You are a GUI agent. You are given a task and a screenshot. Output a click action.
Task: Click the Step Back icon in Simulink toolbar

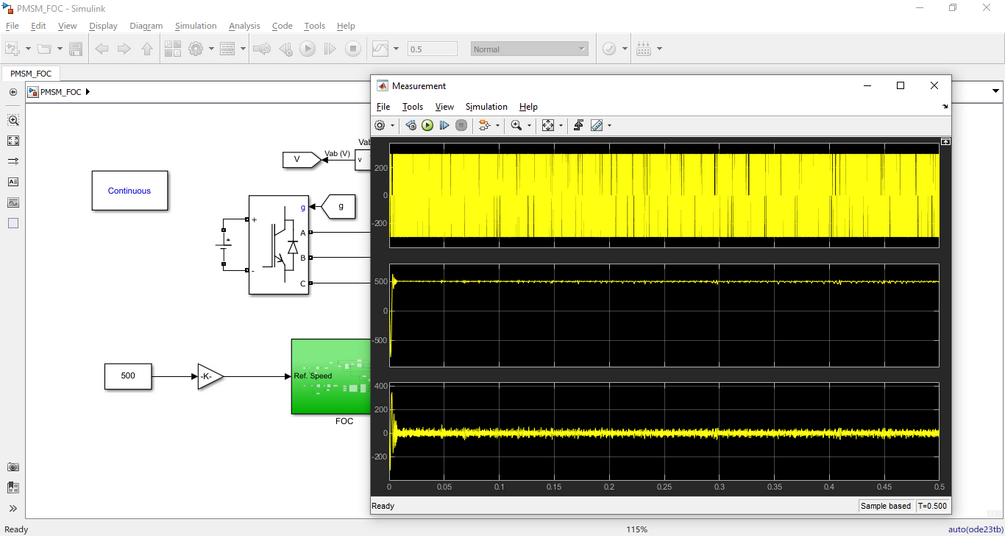[x=286, y=49]
